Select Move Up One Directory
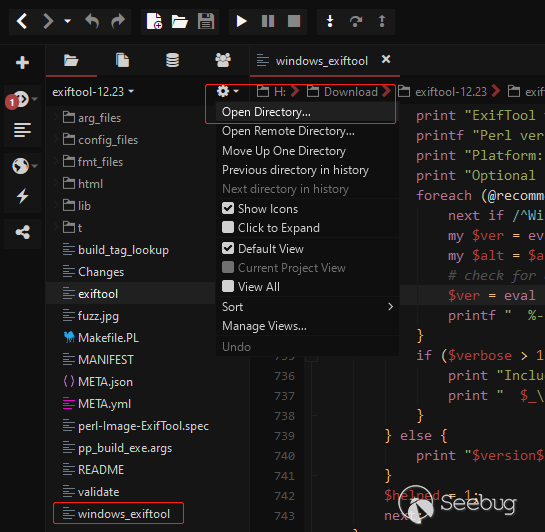This screenshot has height=532, width=545. coord(306,151)
